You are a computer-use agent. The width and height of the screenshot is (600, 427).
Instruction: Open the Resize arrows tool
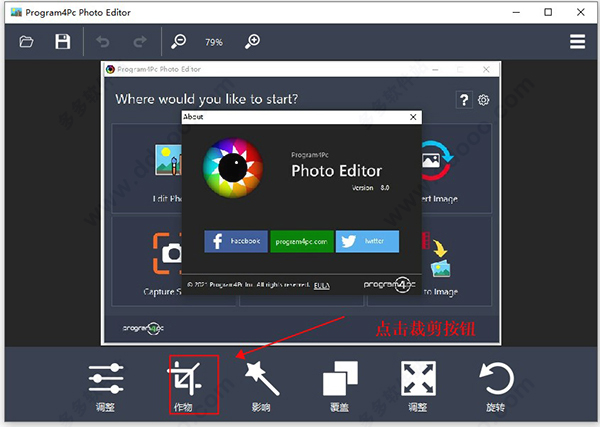click(x=418, y=387)
